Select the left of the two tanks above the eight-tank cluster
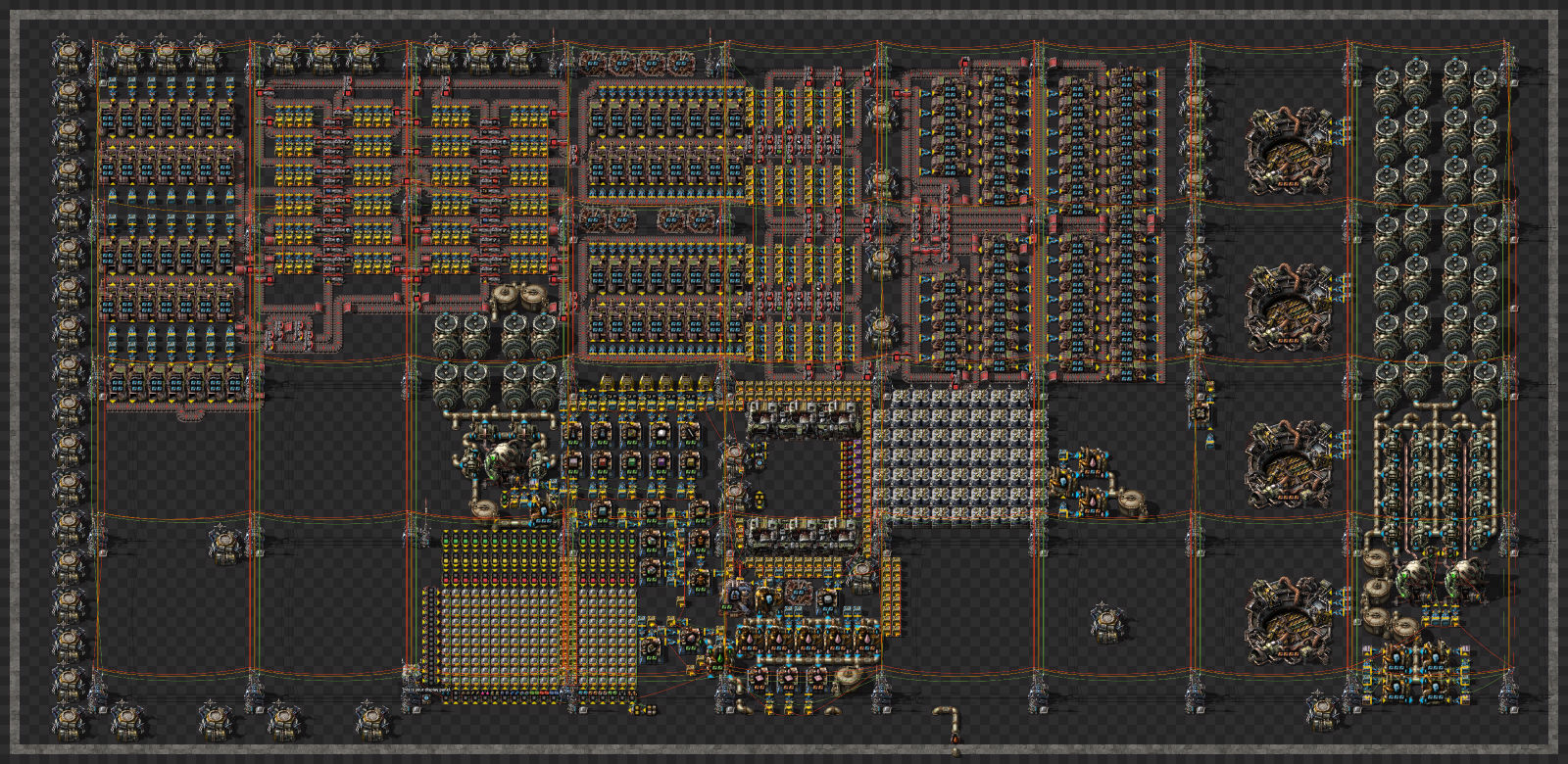This screenshot has height=764, width=1568. pos(506,298)
